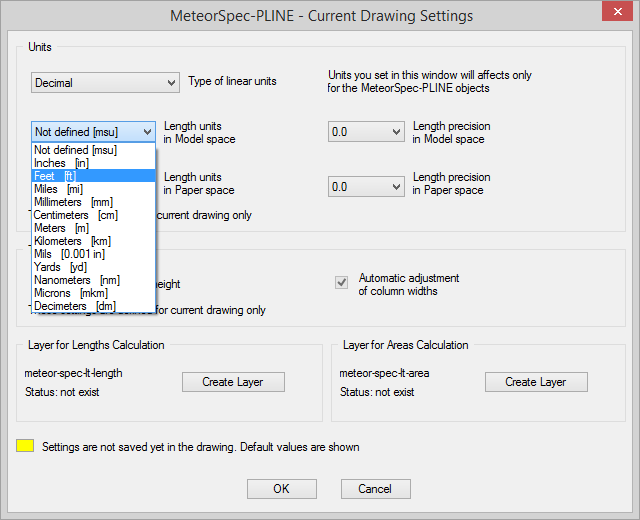
Task: Click the meteor-spec-lt-area layer name
Action: click(384, 373)
